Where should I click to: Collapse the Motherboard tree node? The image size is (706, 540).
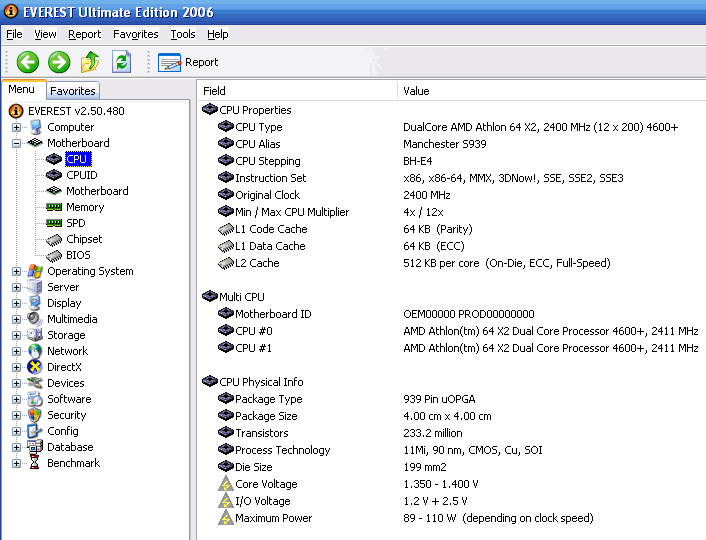16,143
